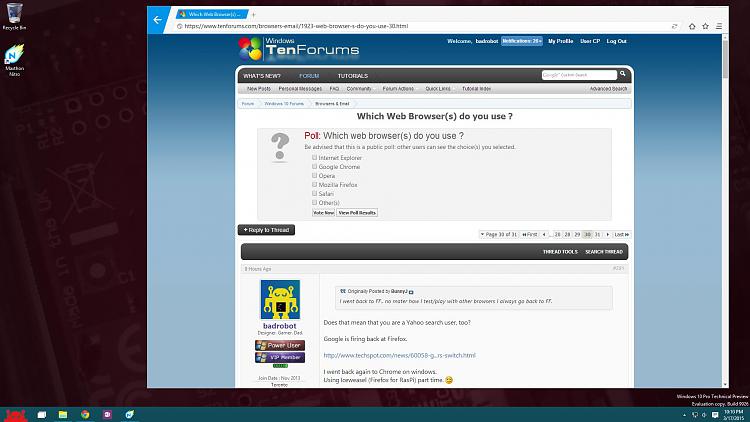Open a new tab with the plus button

pyautogui.click(x=254, y=15)
